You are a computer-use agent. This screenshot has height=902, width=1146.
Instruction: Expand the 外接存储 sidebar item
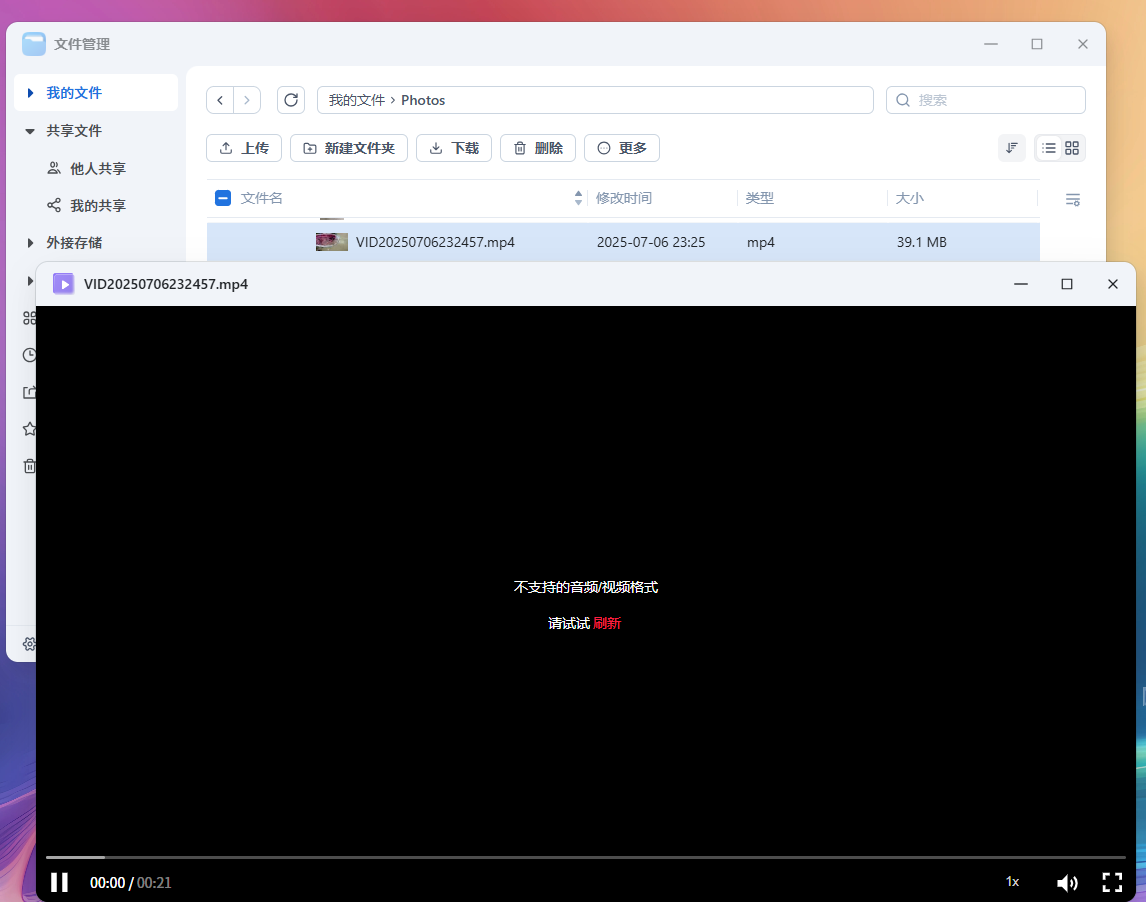point(30,243)
